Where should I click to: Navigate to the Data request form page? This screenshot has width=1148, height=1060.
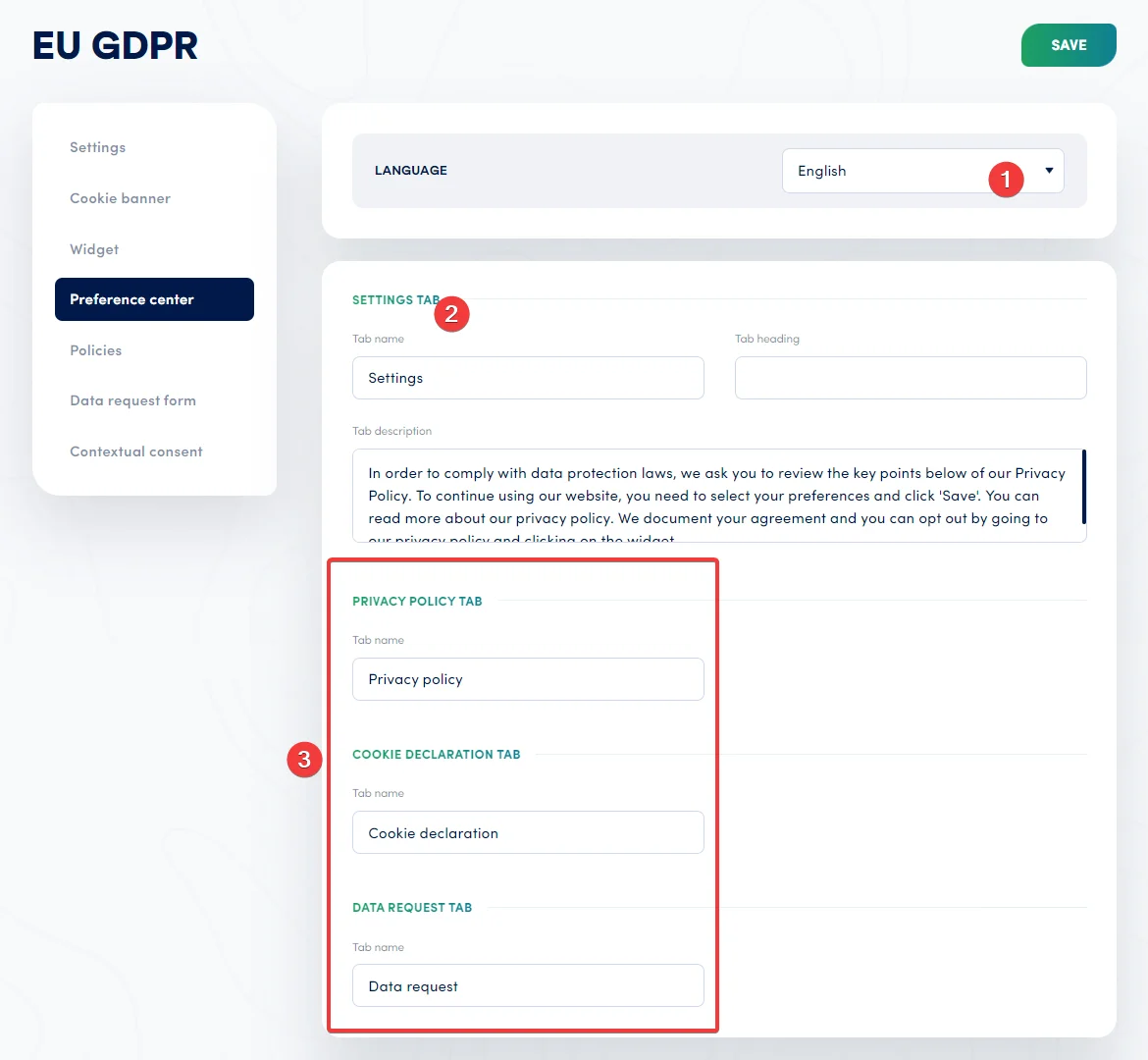(x=132, y=400)
